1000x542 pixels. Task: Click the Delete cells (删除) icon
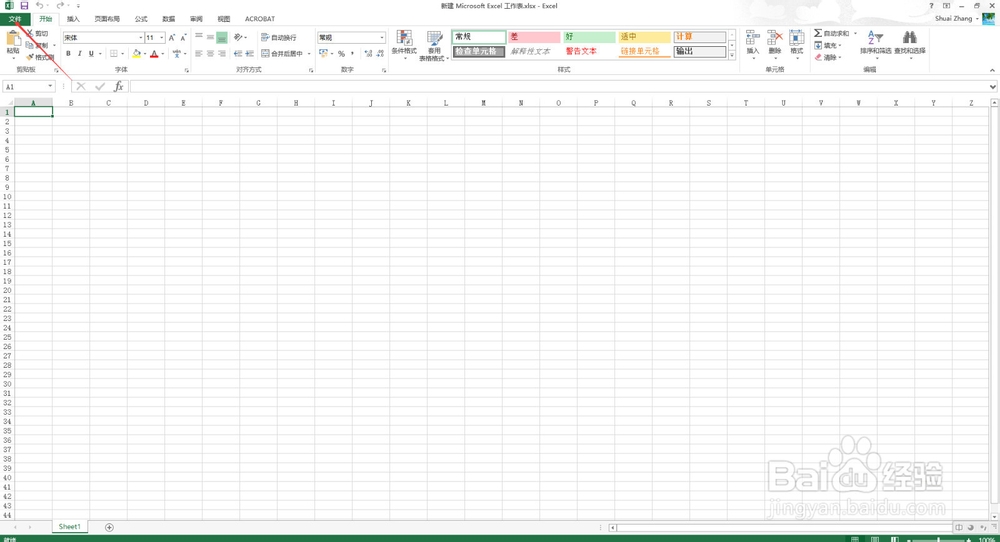775,38
